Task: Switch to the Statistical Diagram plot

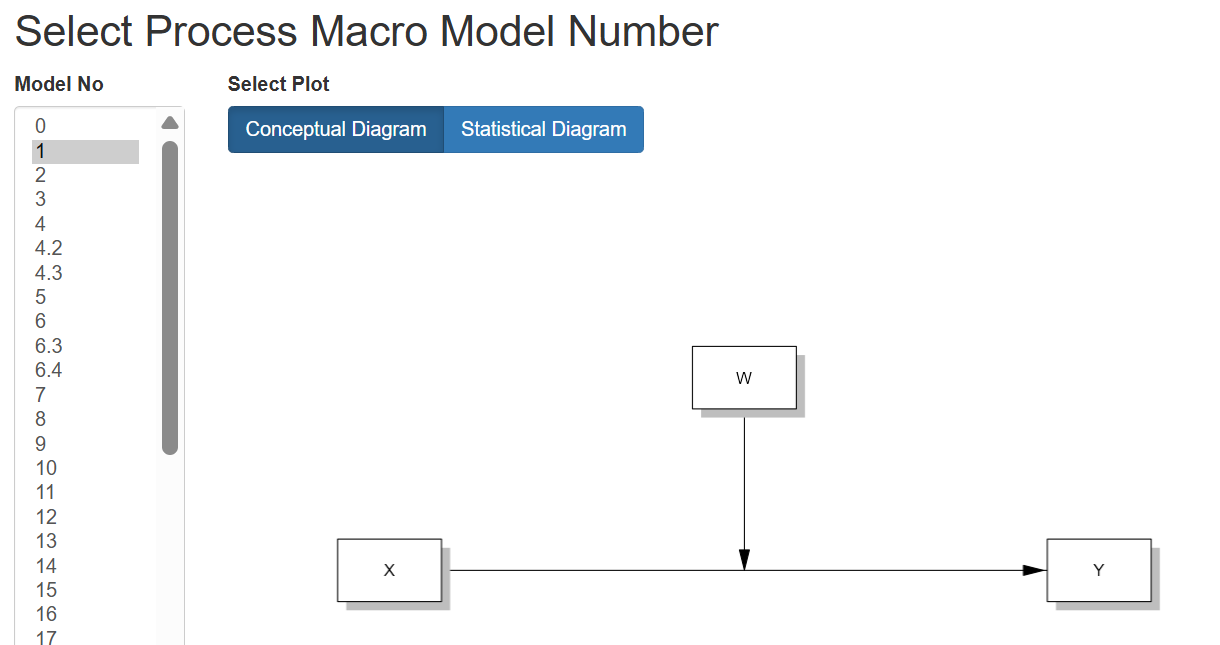Action: [x=543, y=130]
